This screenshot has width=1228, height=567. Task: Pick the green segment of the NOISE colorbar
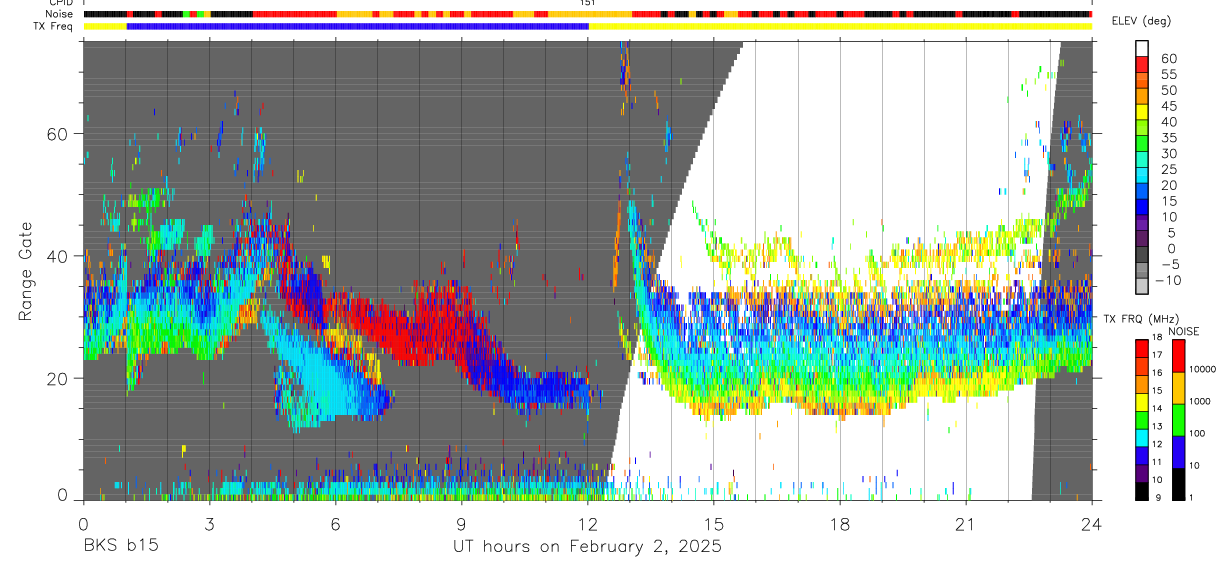pos(1177,420)
